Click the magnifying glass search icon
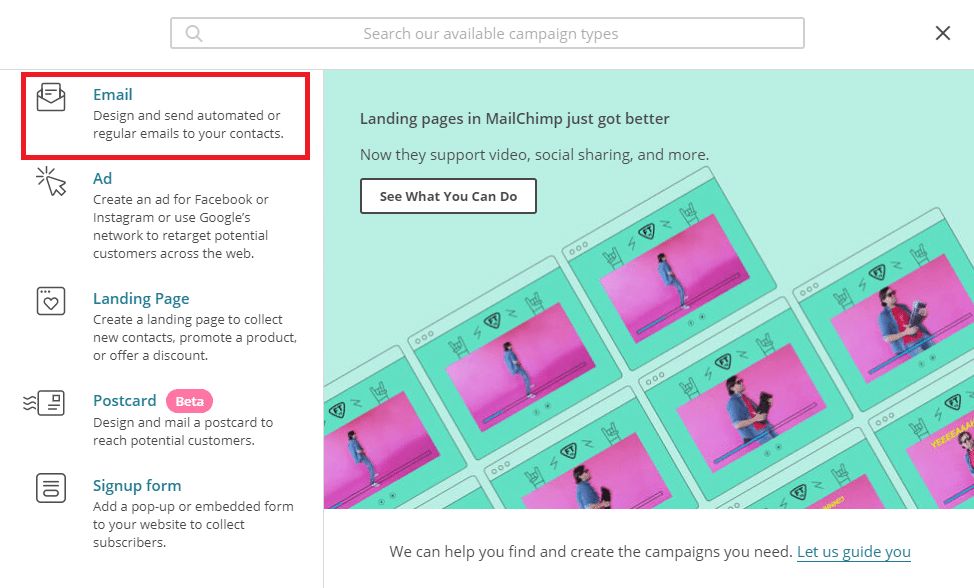Image resolution: width=974 pixels, height=588 pixels. [x=194, y=34]
